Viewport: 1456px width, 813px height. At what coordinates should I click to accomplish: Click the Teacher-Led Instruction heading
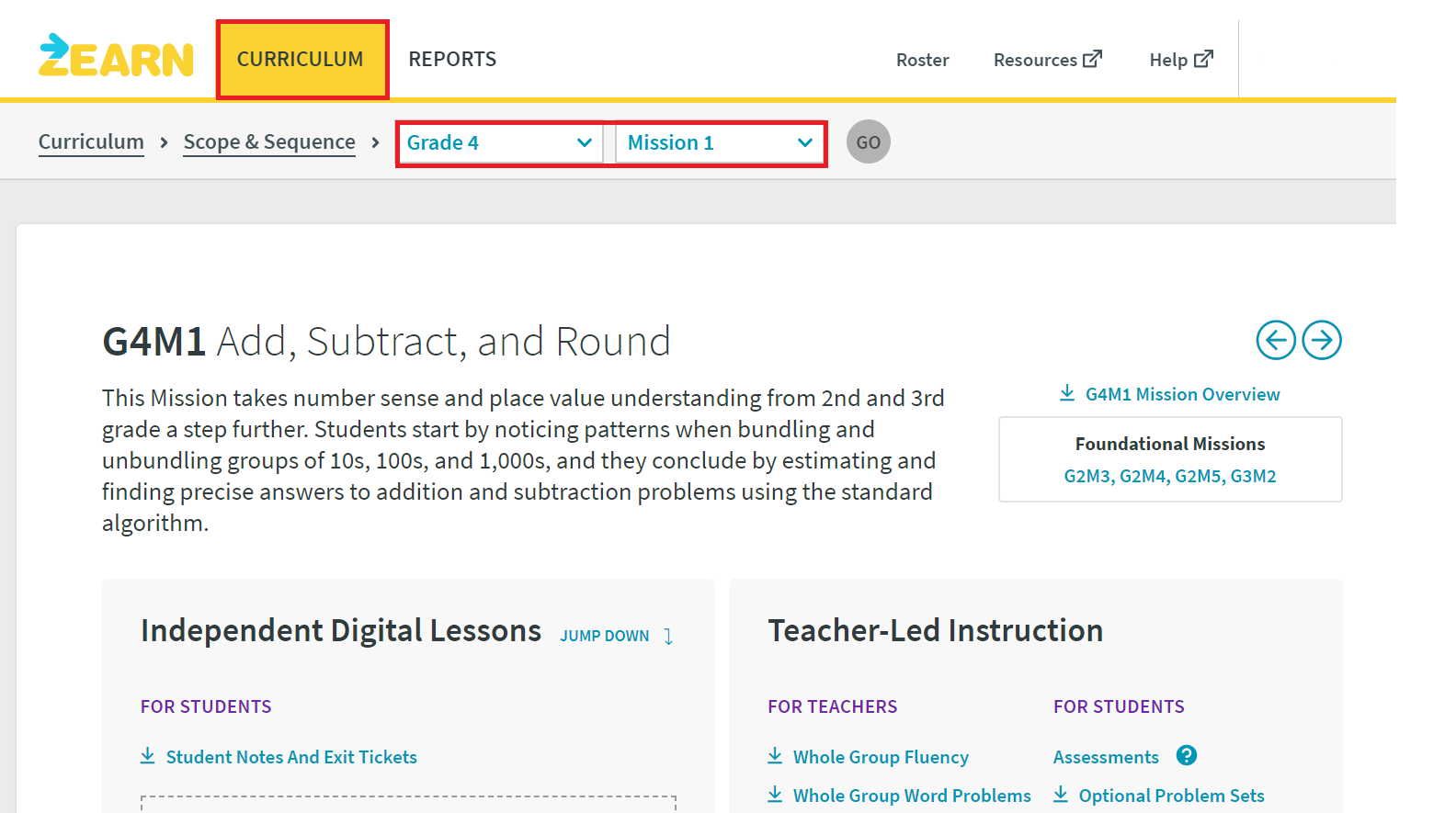[936, 631]
